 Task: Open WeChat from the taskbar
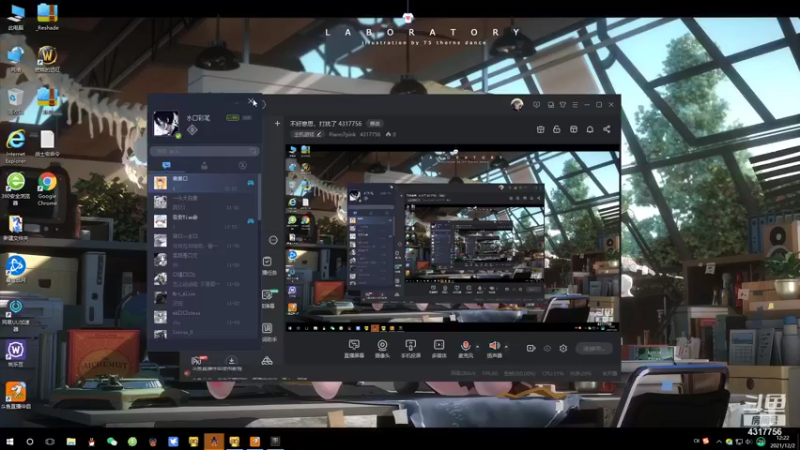(112, 441)
